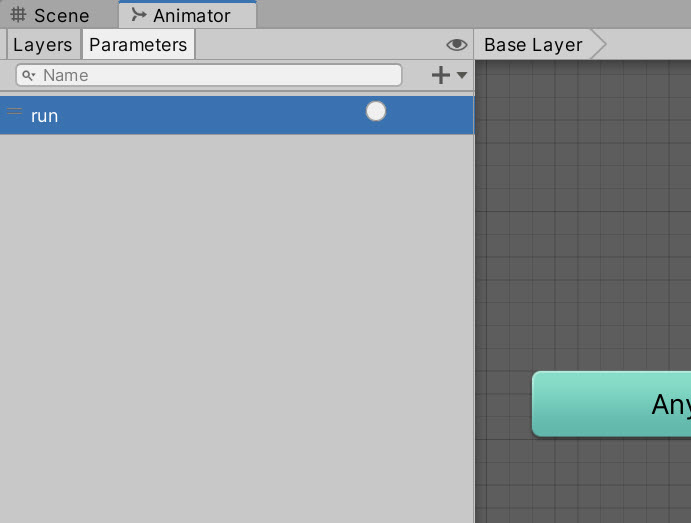Open the add-parameter dropdown arrow

coord(462,75)
